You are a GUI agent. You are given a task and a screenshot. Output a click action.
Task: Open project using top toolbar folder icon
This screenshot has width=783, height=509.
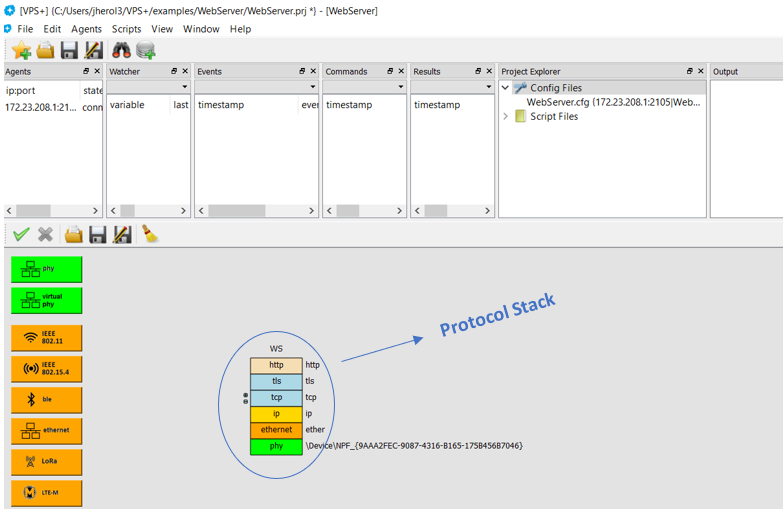45,50
